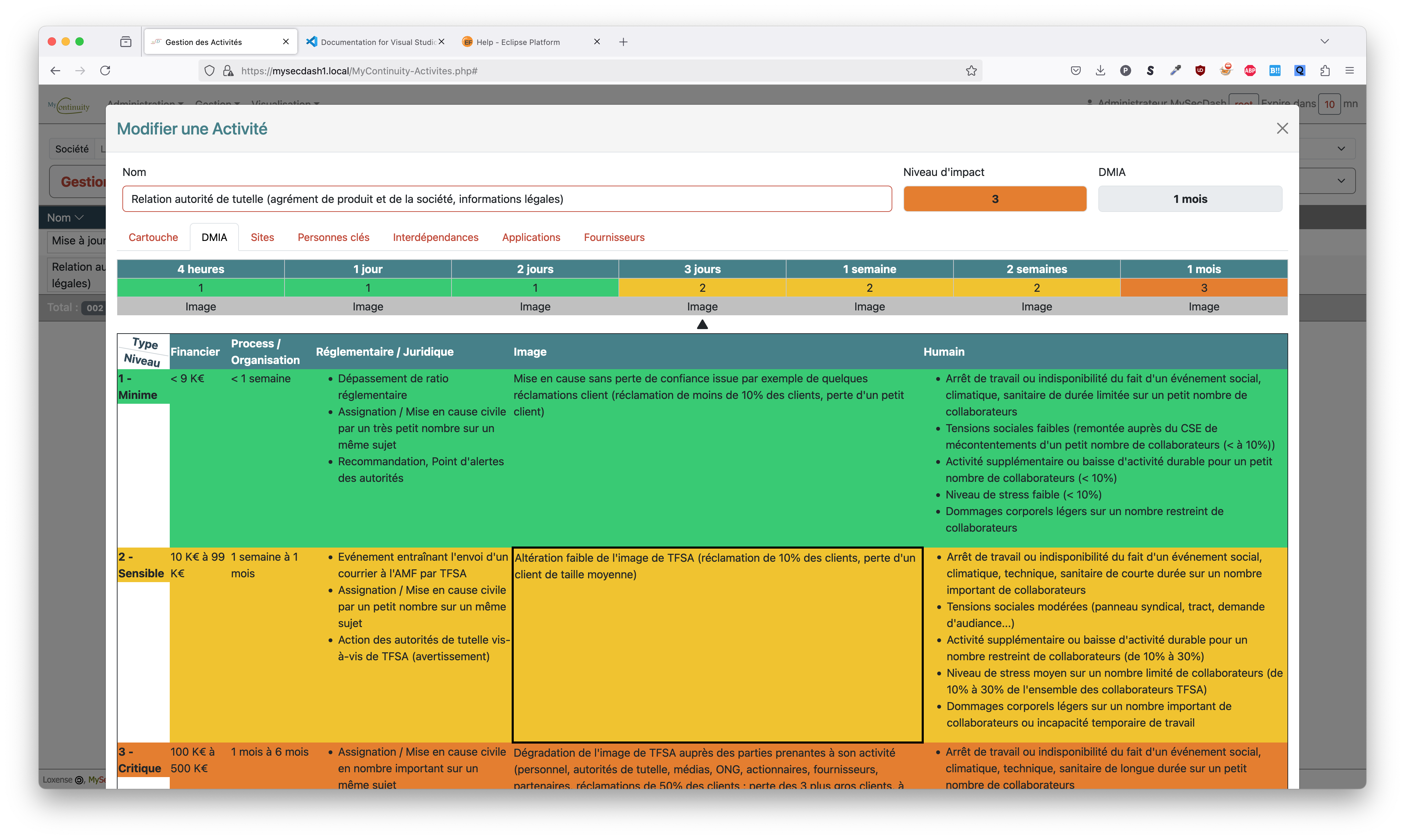This screenshot has height=840, width=1405.
Task: Click the level 1 Image description cell
Action: point(717,458)
